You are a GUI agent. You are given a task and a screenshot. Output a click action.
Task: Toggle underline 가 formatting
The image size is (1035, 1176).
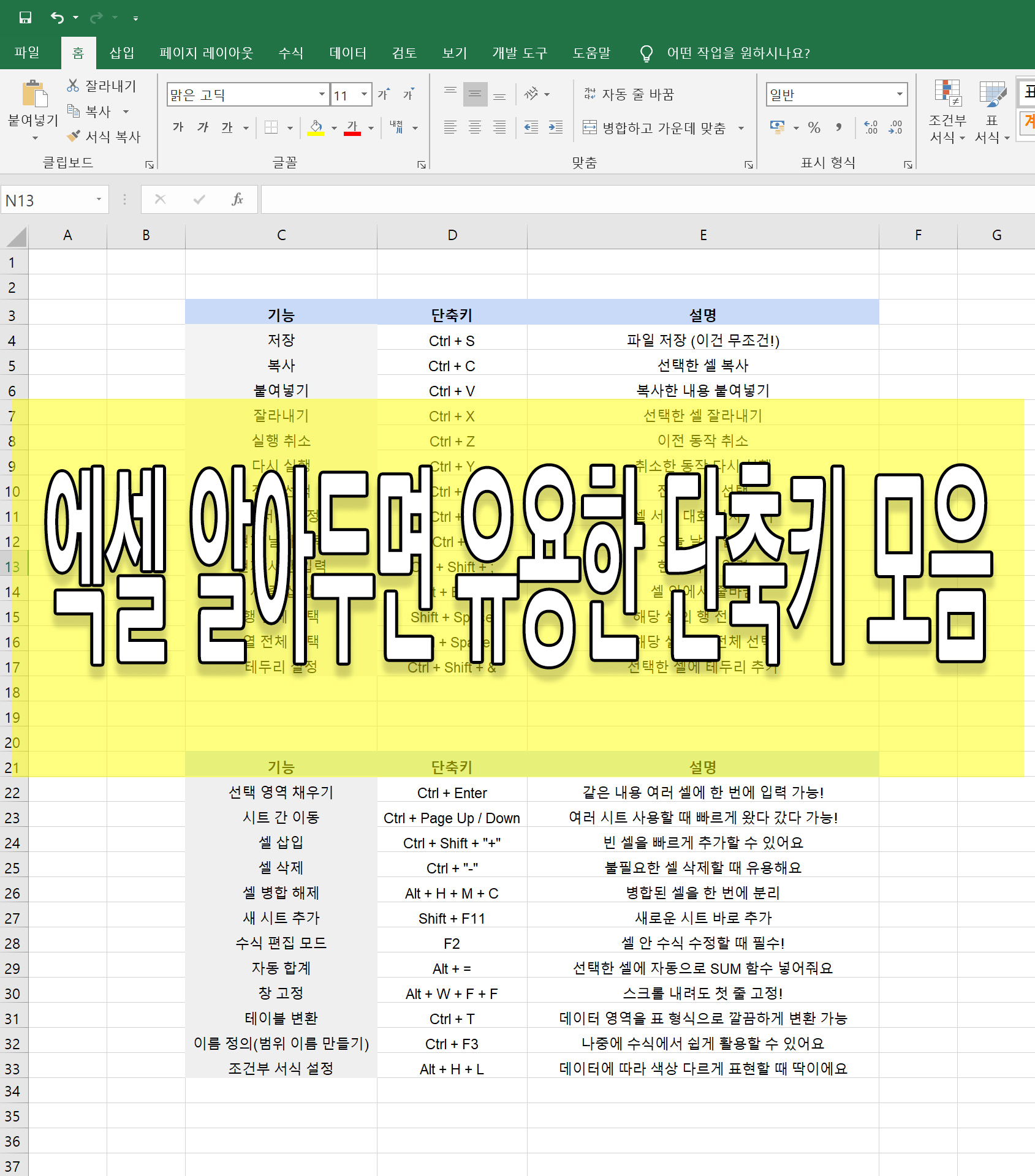[227, 127]
